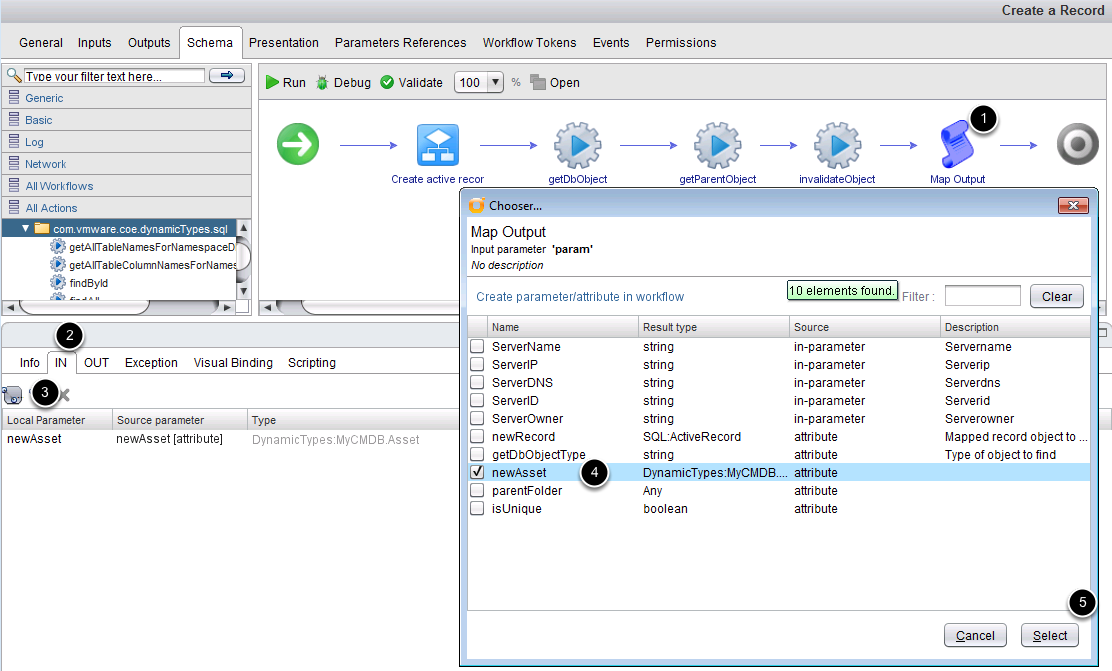The width and height of the screenshot is (1112, 671).
Task: Click the com.vmware.coe.dynamicTypes.sql folder icon
Action: (42, 228)
